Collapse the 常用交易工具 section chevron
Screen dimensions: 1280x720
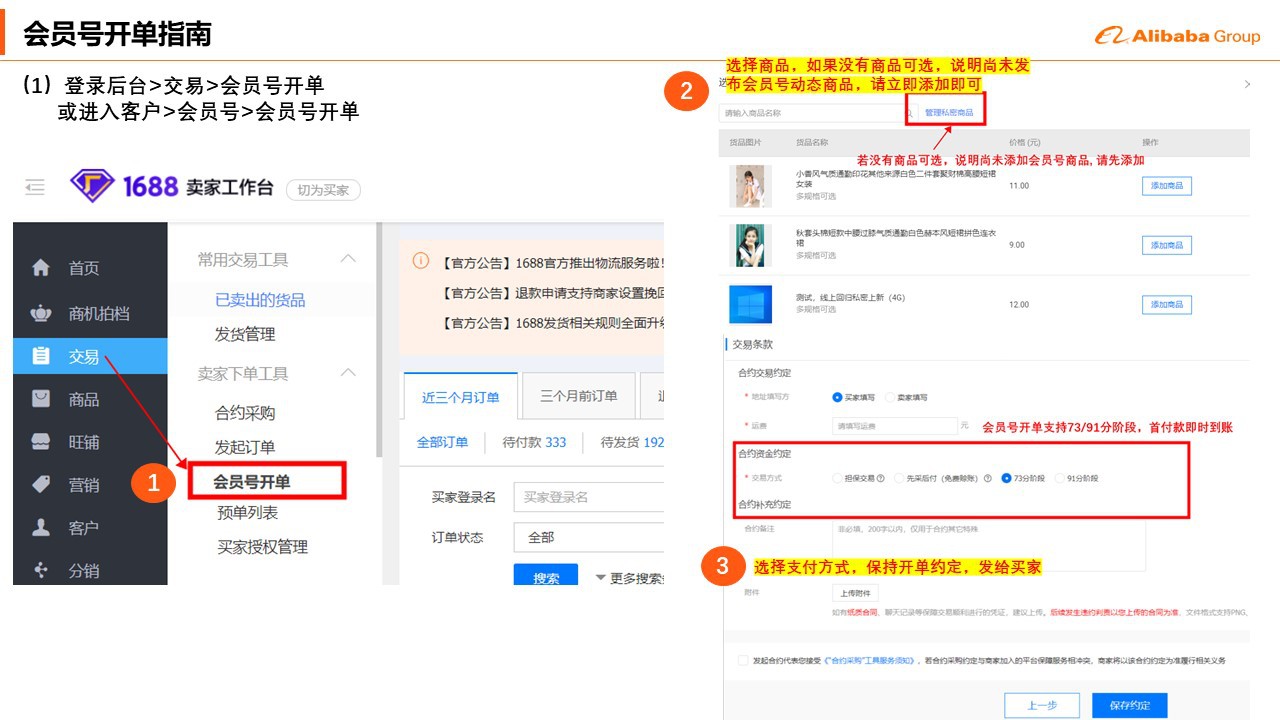pos(348,259)
